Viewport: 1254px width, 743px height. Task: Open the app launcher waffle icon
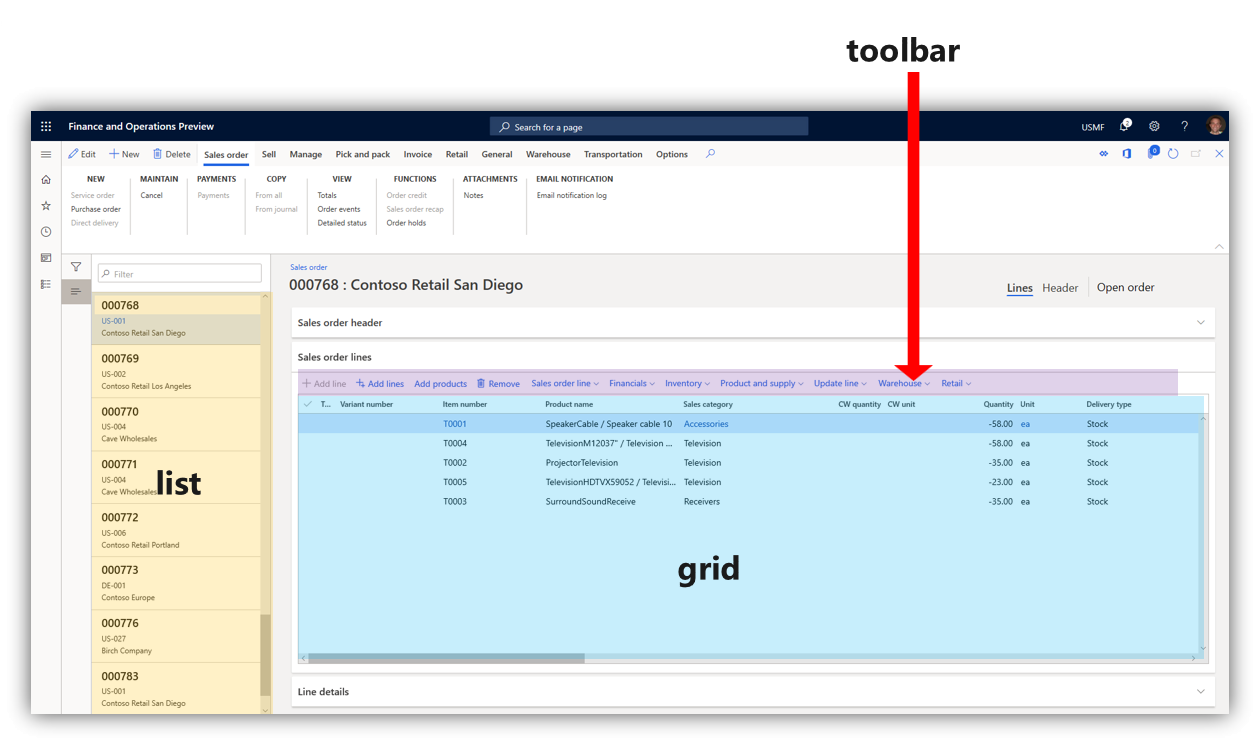point(46,127)
